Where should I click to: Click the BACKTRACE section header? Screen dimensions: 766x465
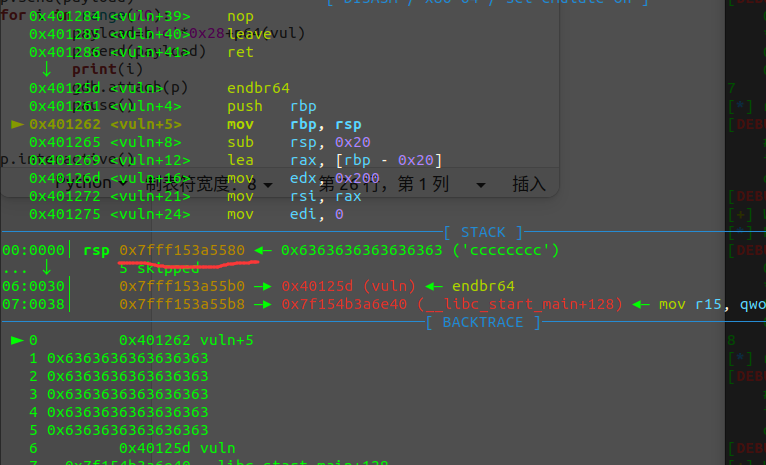pos(483,322)
